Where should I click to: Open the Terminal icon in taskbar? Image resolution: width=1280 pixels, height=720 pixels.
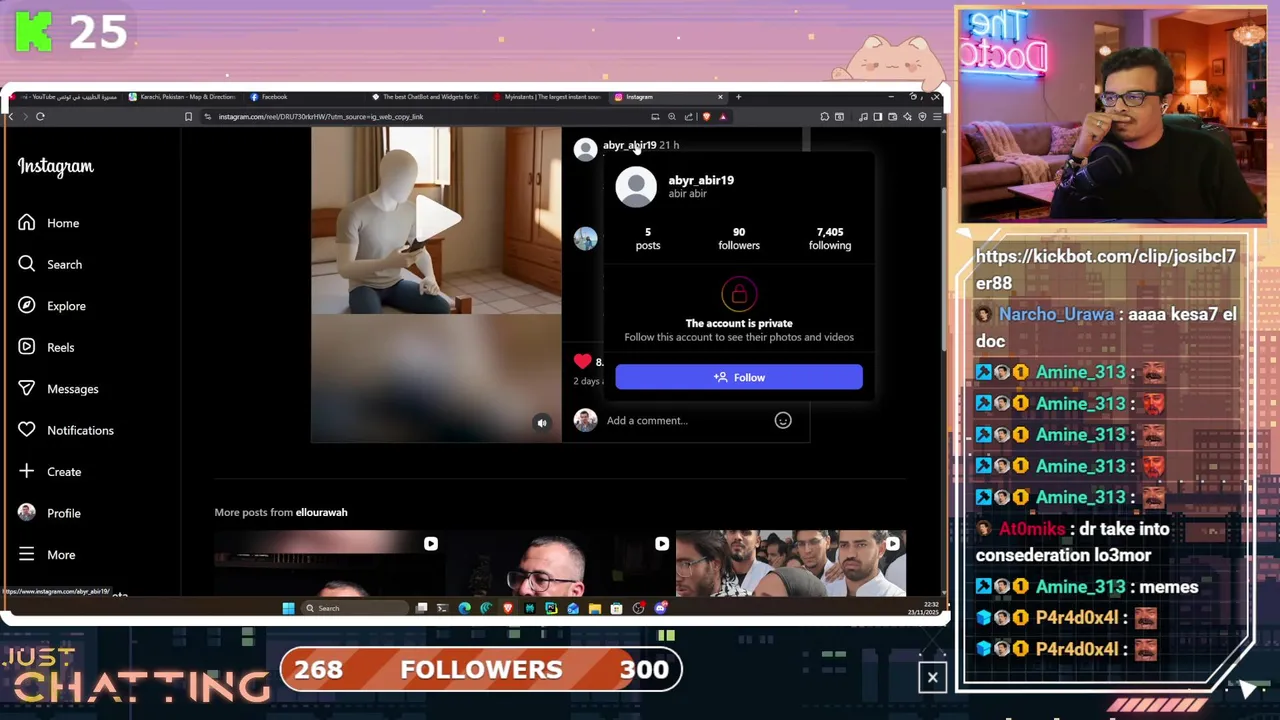click(442, 608)
